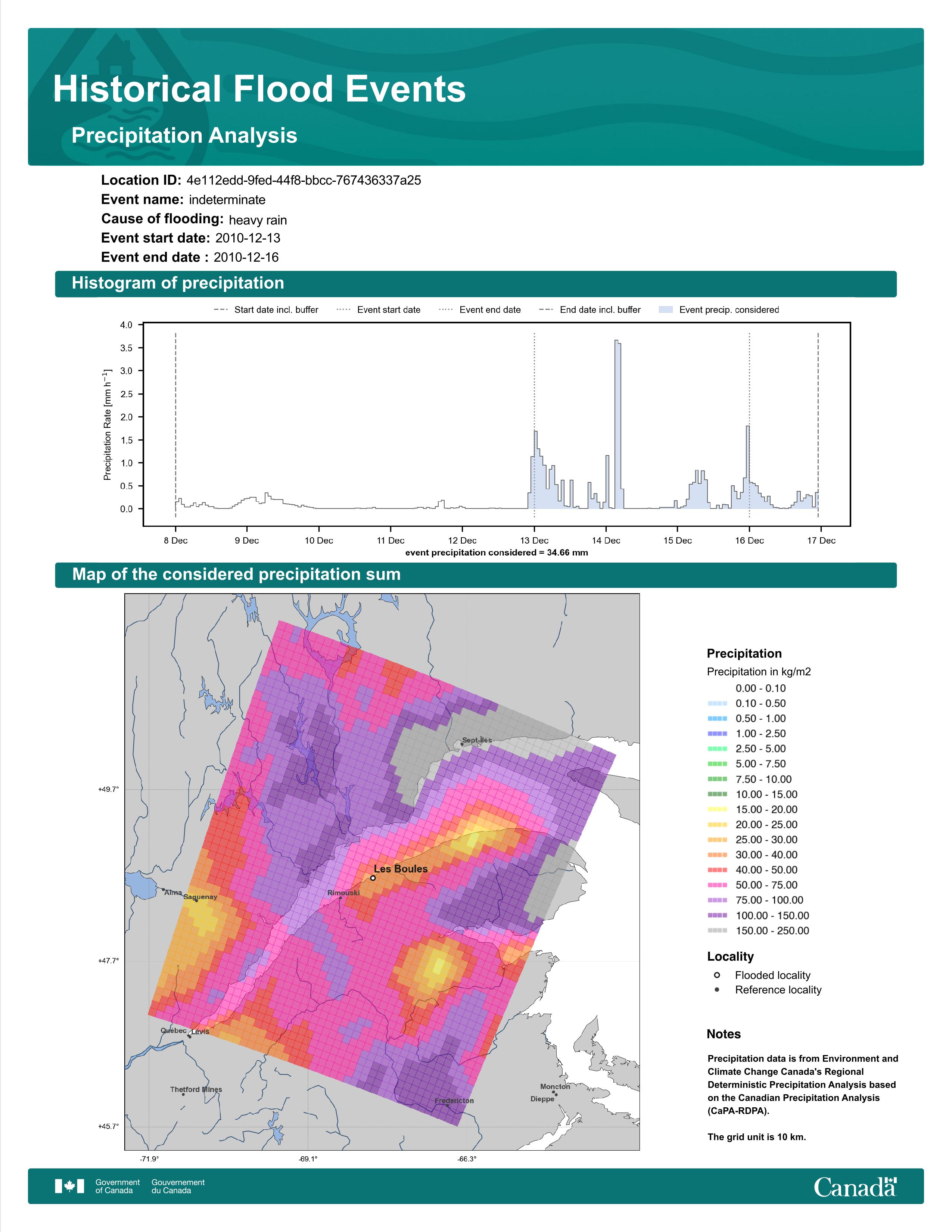Screen dimensions: 952x1232
Task: Click the 0.10 - 0.50 legend color swatch
Action: pos(718,703)
